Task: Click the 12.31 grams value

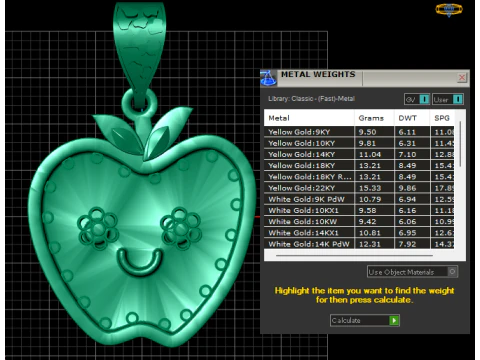Action: (x=370, y=244)
